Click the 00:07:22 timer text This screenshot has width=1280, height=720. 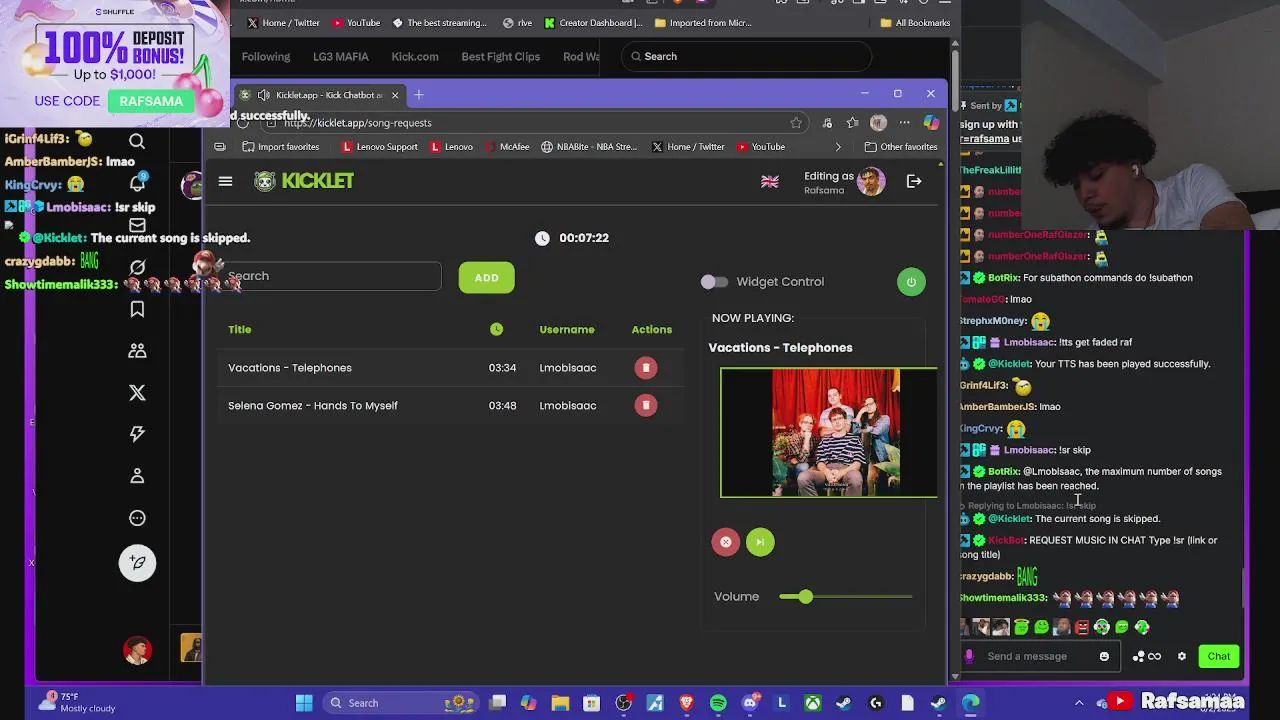click(x=584, y=238)
